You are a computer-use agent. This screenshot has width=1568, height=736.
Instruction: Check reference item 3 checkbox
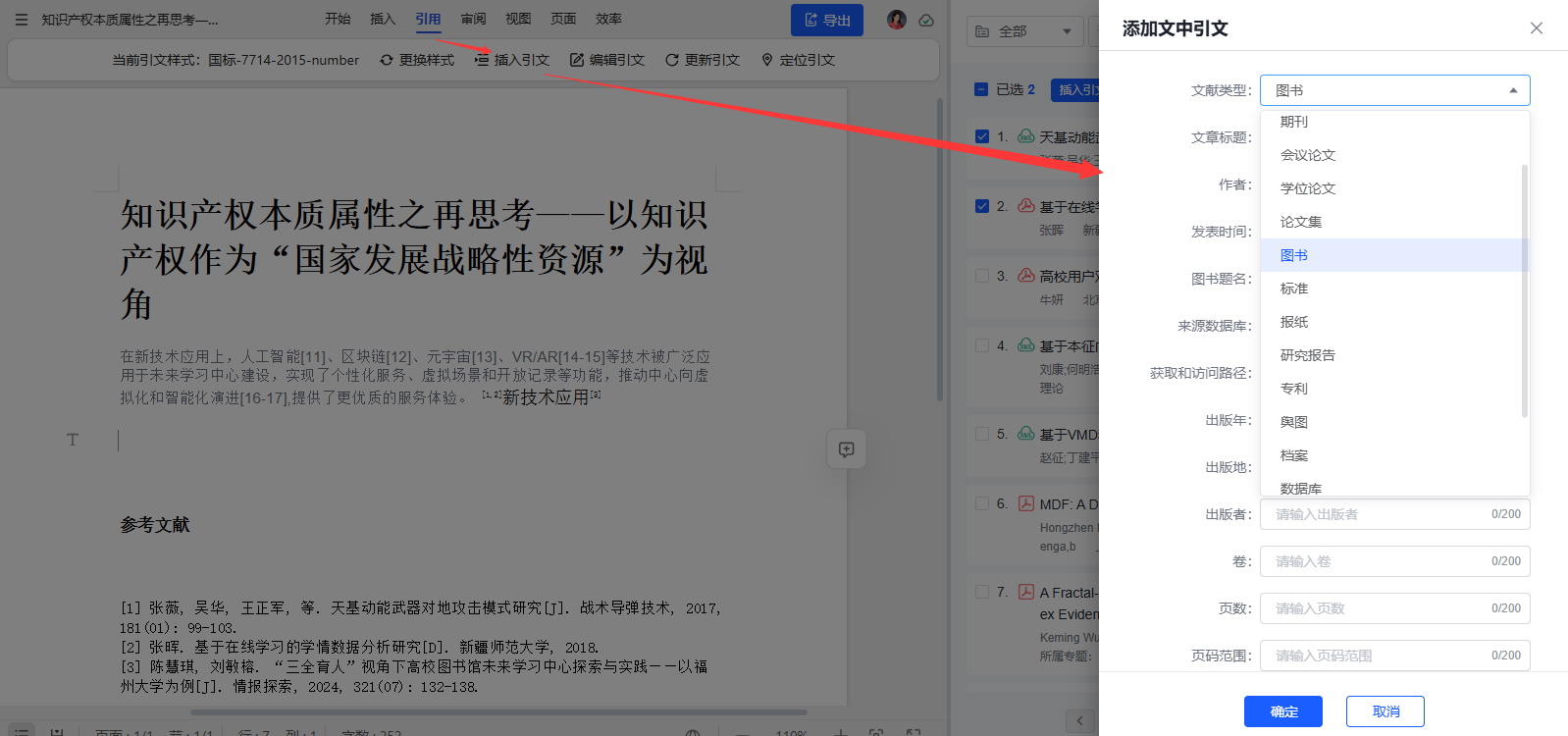coord(982,276)
